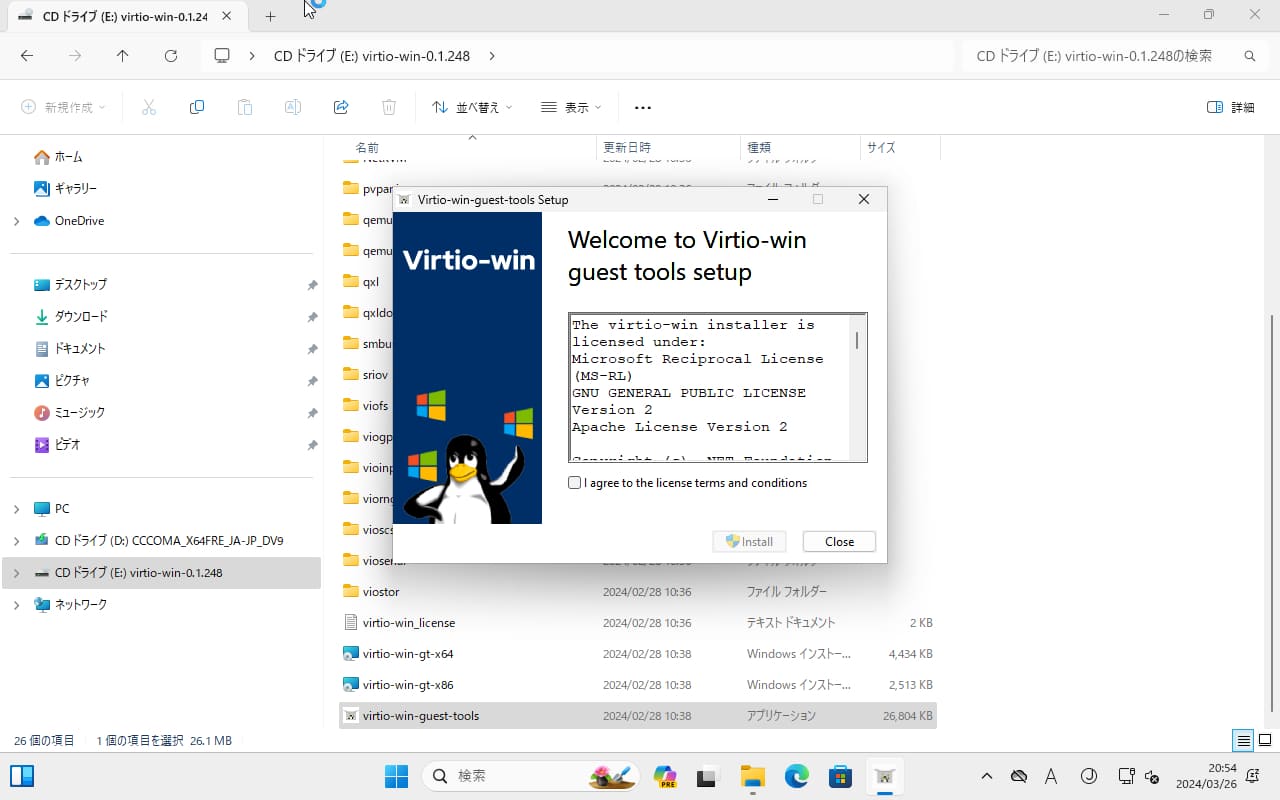Open the taskbar widgets panel icon
This screenshot has height=800, width=1280.
pyautogui.click(x=22, y=776)
